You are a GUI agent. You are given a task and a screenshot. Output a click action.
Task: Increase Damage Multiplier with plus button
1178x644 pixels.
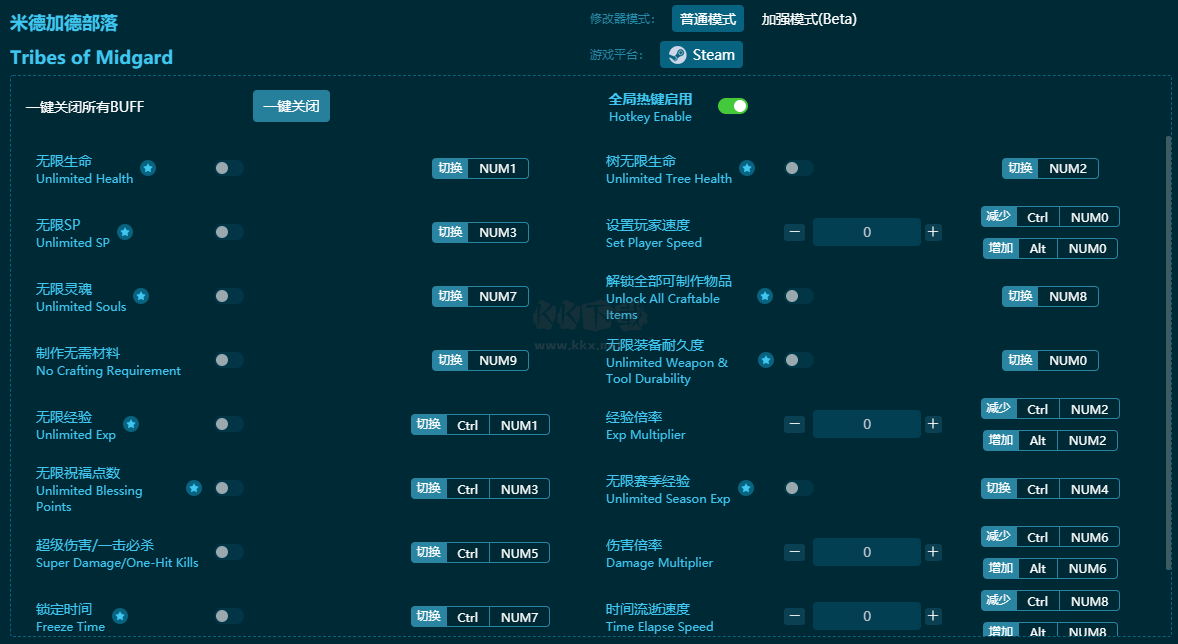point(933,552)
